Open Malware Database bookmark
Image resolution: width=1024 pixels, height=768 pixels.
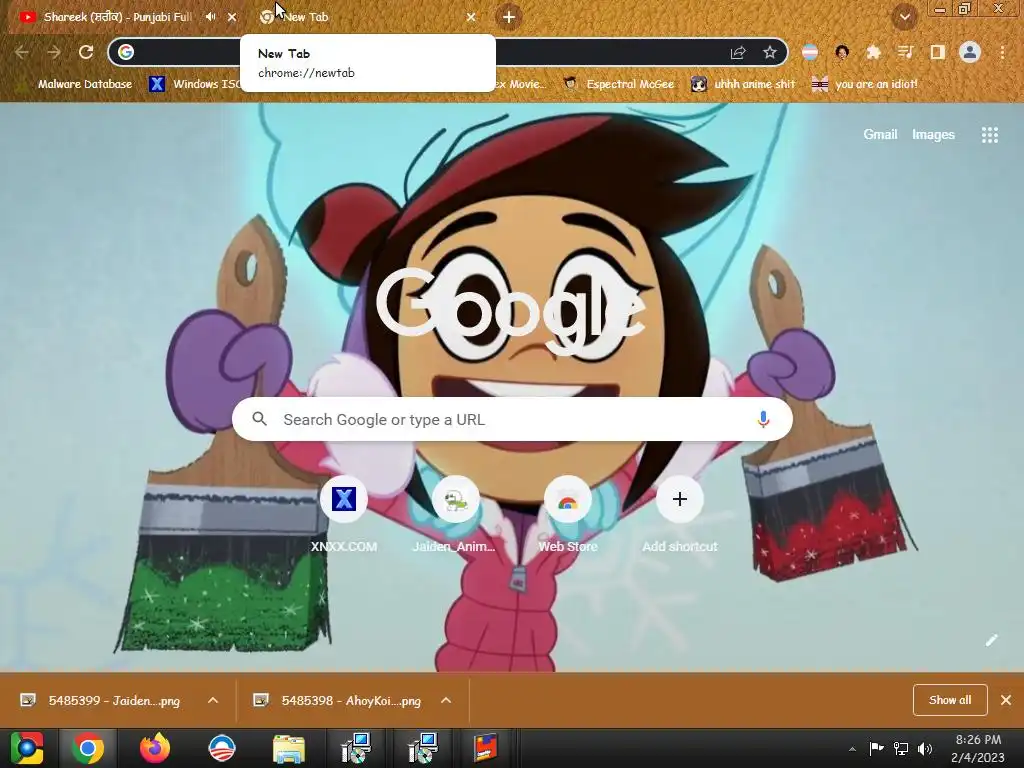pos(75,84)
